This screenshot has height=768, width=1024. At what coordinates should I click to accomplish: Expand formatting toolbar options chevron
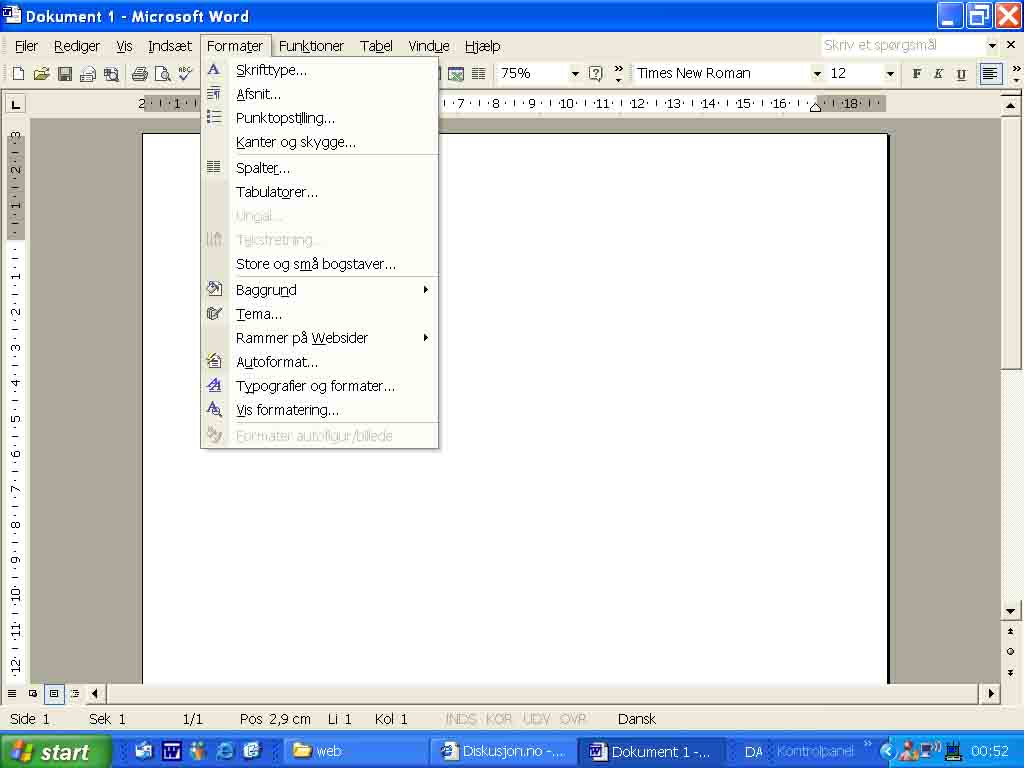[x=1016, y=74]
